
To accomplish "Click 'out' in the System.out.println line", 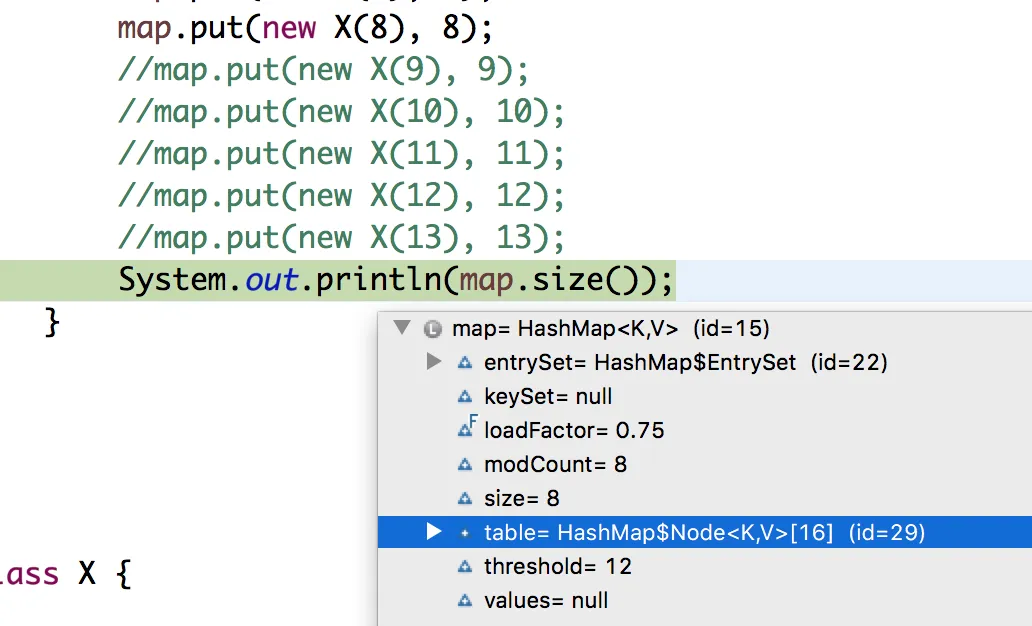I will pos(272,280).
